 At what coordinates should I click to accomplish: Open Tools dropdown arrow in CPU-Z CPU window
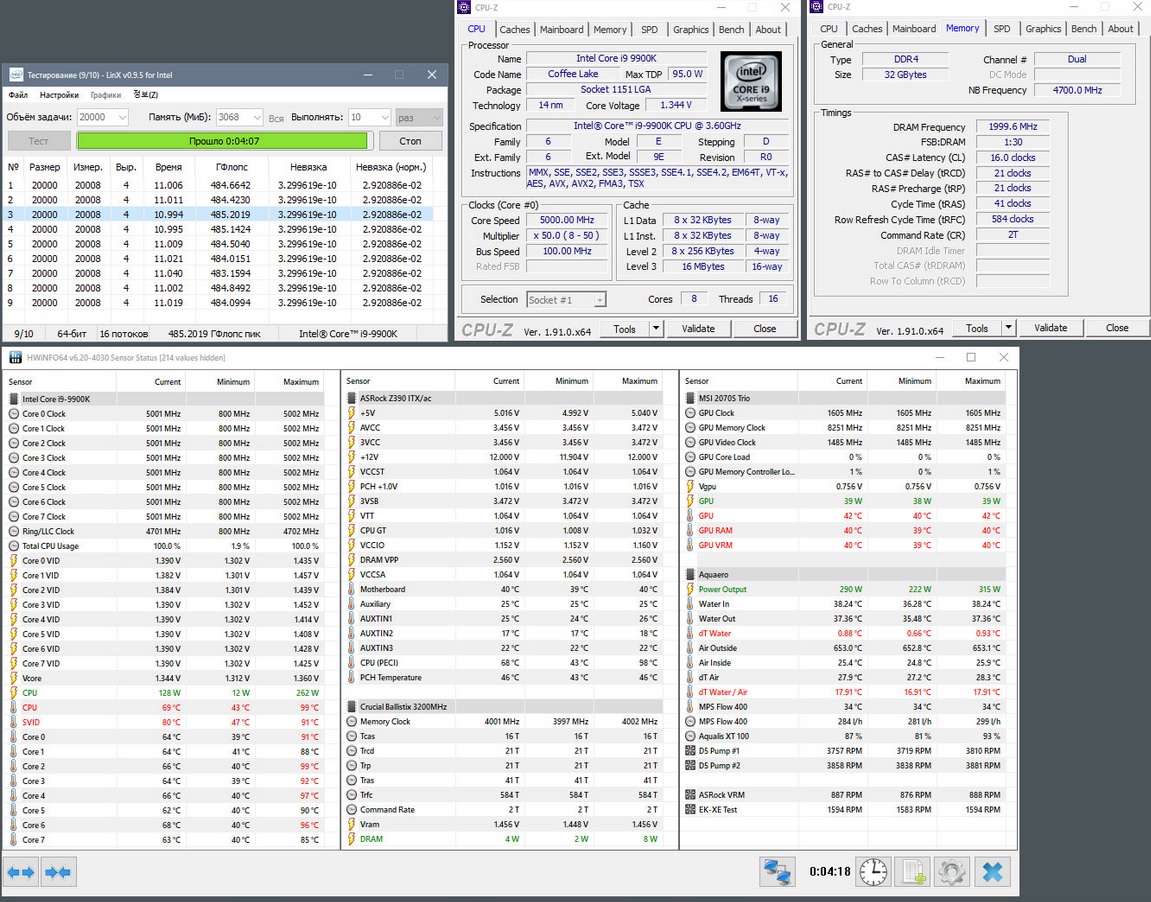(656, 329)
